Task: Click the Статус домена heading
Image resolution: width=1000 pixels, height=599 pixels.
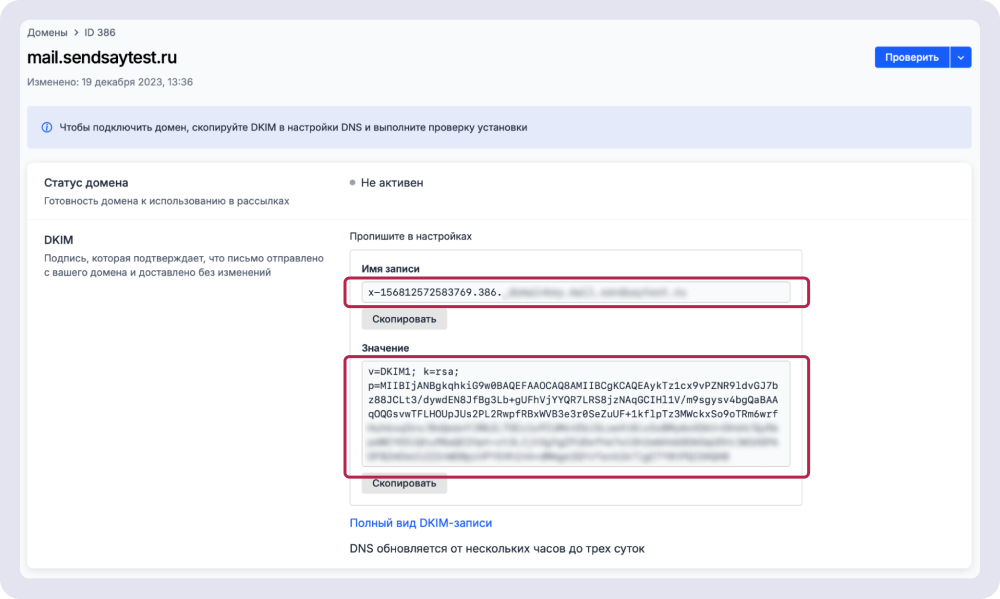Action: 86,183
